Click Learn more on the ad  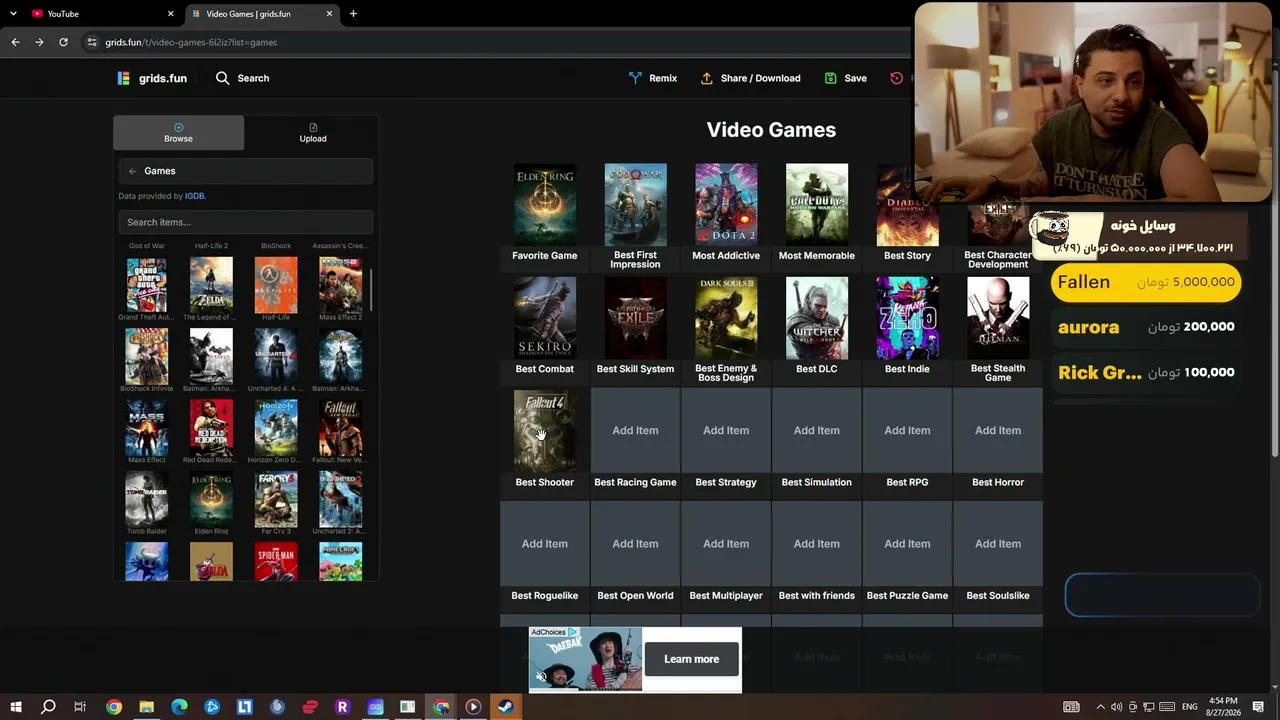(x=692, y=659)
